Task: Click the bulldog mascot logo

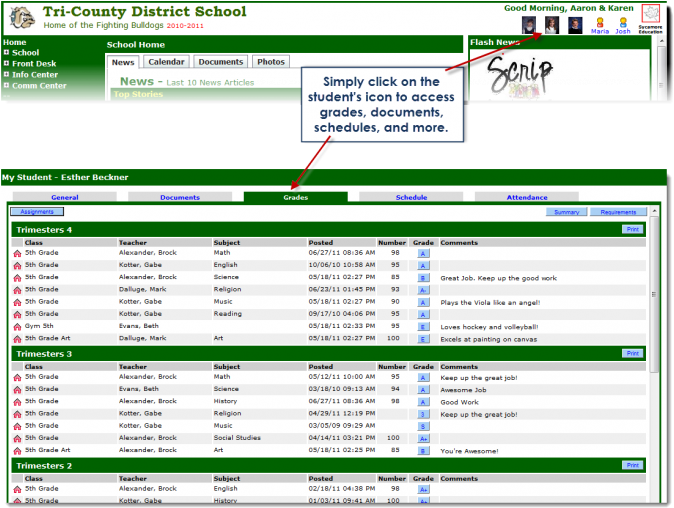Action: [x=22, y=18]
